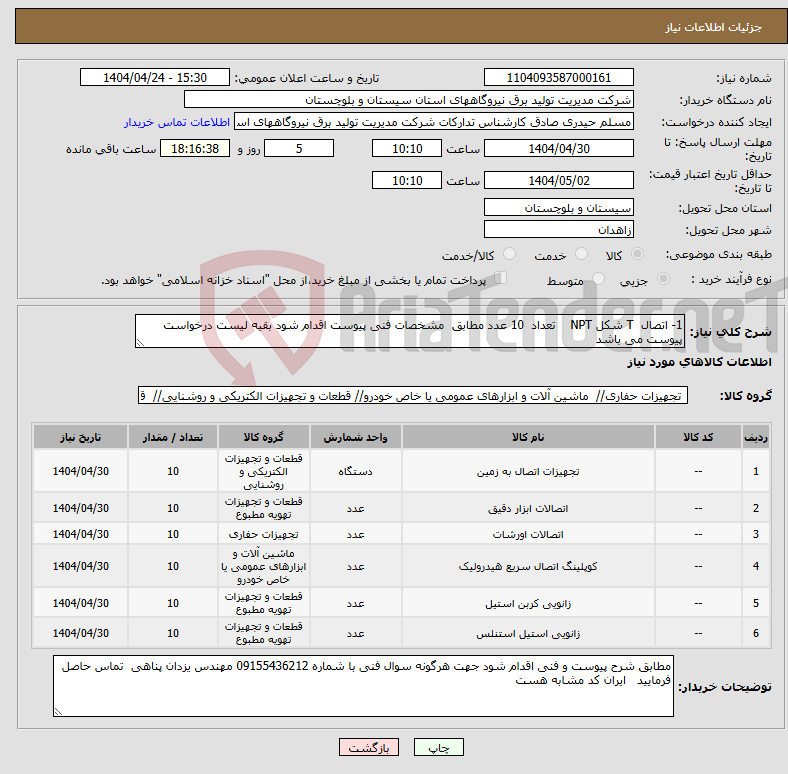Open the اطلاعات تماس خریدار link
Image resolution: width=788 pixels, height=774 pixels.
pos(177,122)
